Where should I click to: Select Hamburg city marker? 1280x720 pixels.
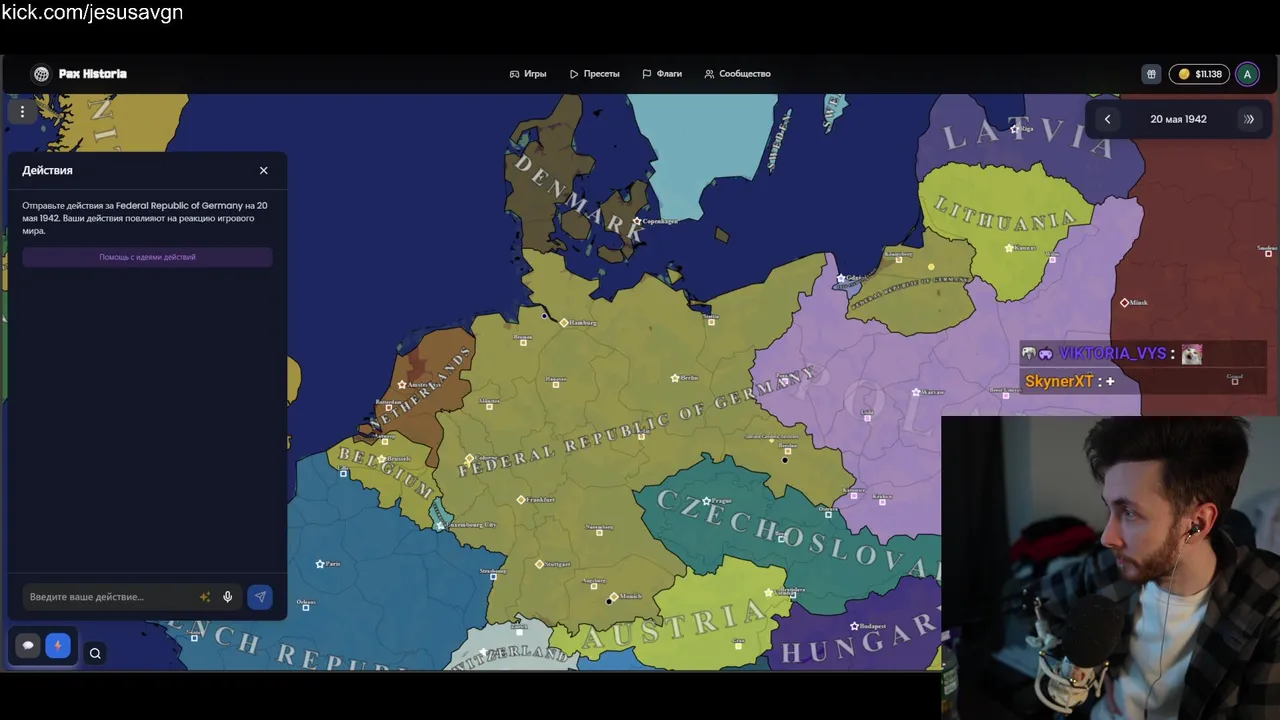click(x=564, y=322)
